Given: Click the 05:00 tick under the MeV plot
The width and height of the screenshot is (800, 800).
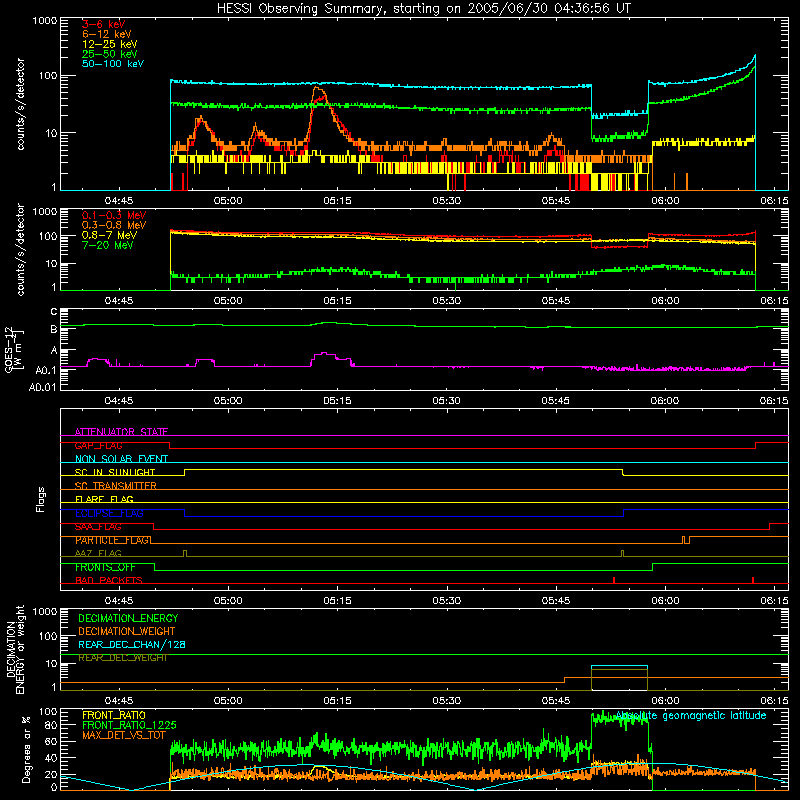Looking at the screenshot, I should pyautogui.click(x=228, y=301).
